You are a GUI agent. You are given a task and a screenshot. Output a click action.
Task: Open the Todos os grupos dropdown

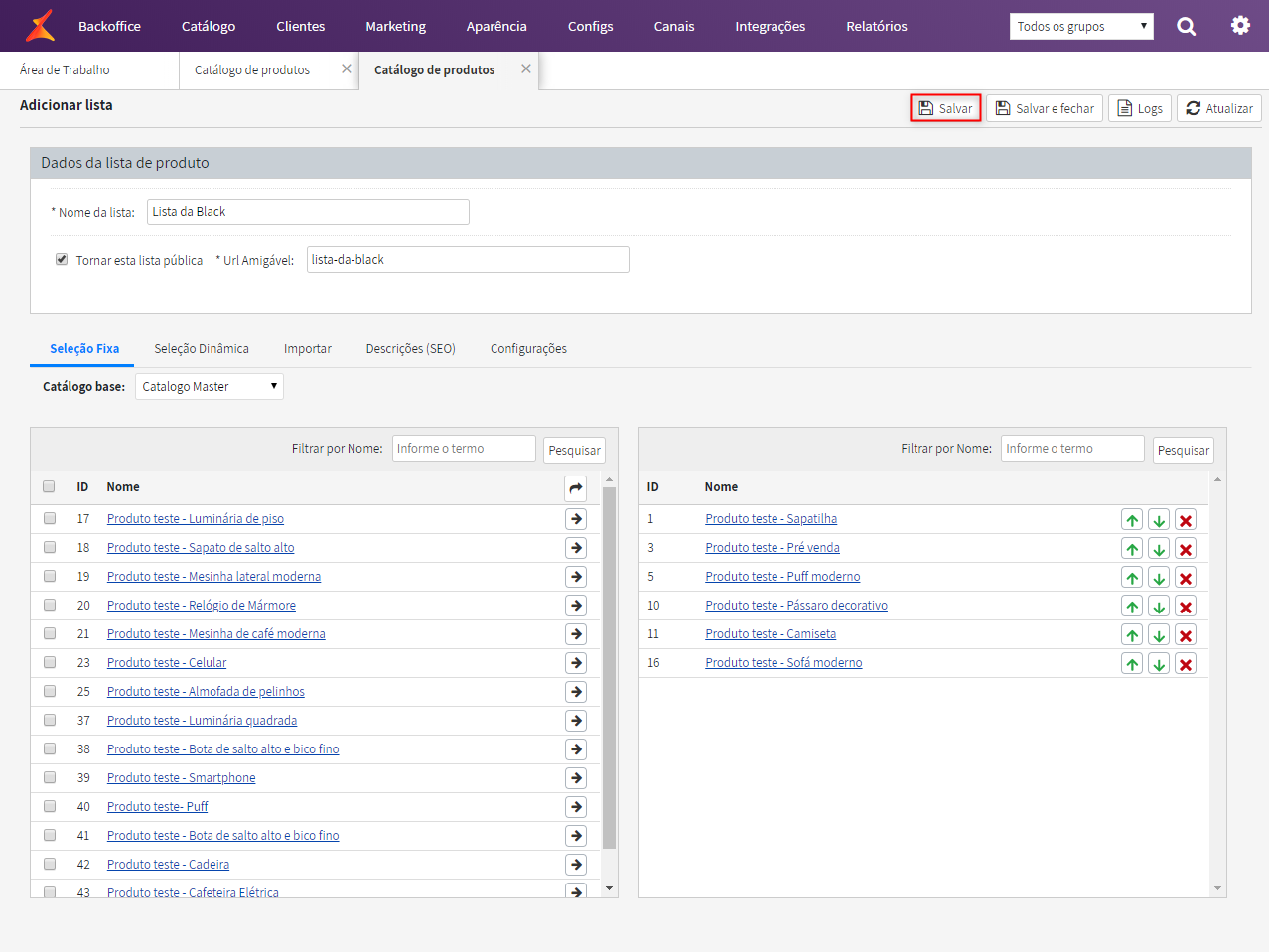tap(1081, 26)
